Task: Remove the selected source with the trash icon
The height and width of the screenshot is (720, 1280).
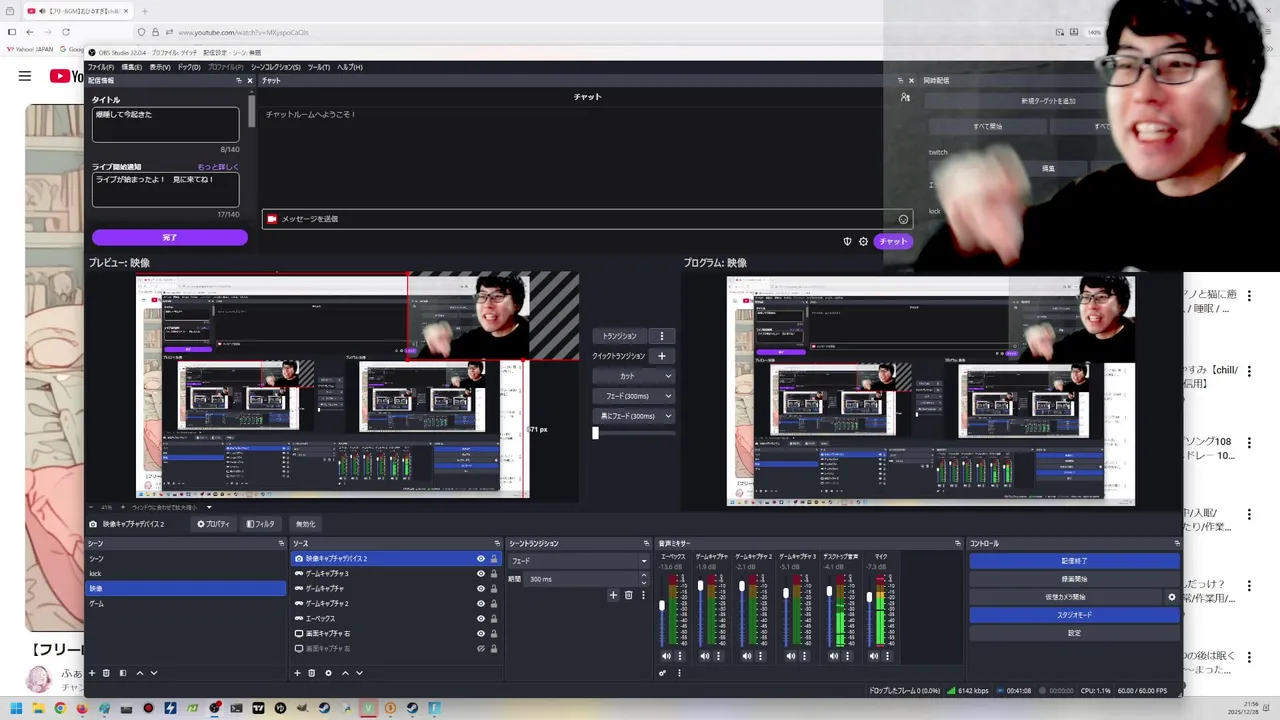Action: [x=311, y=673]
